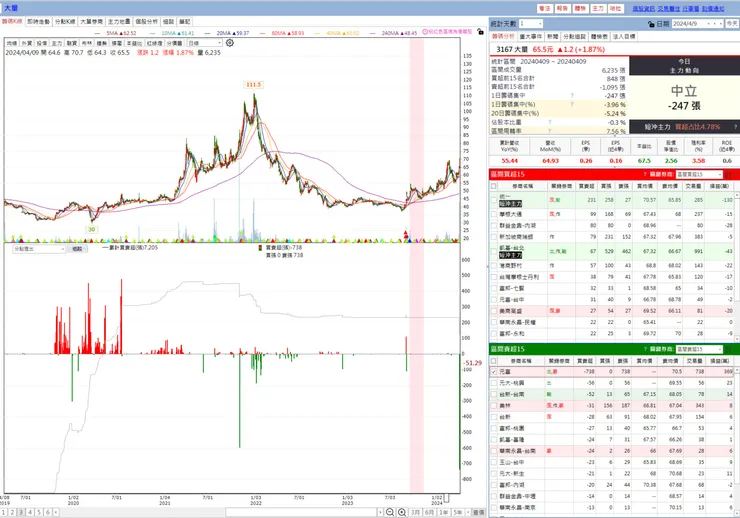The width and height of the screenshot is (740, 518).
Task: Open chart settings gear icon
Action: [229, 43]
